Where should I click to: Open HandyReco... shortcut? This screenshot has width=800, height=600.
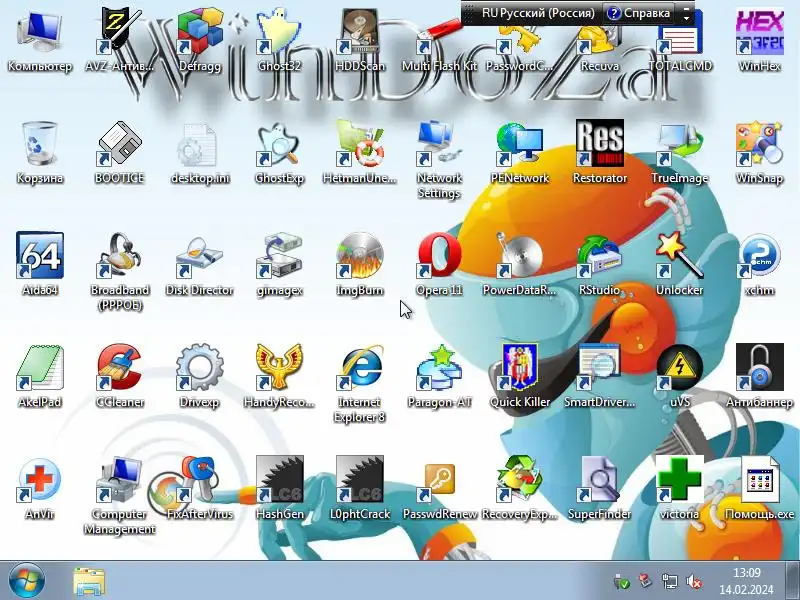click(279, 376)
